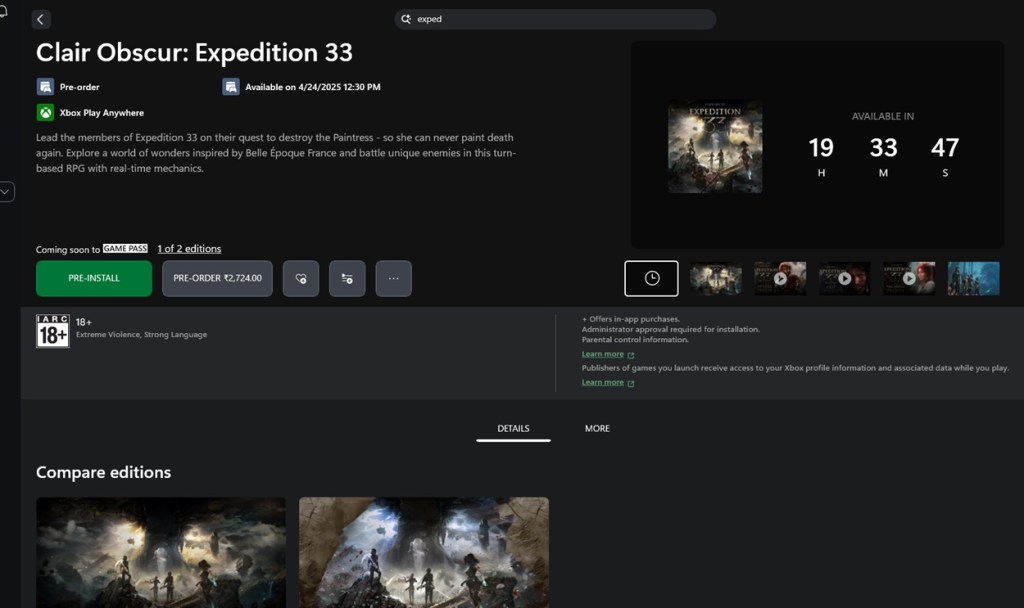Image resolution: width=1024 pixels, height=608 pixels.
Task: Expand the left sidebar chevron
Action: point(6,191)
